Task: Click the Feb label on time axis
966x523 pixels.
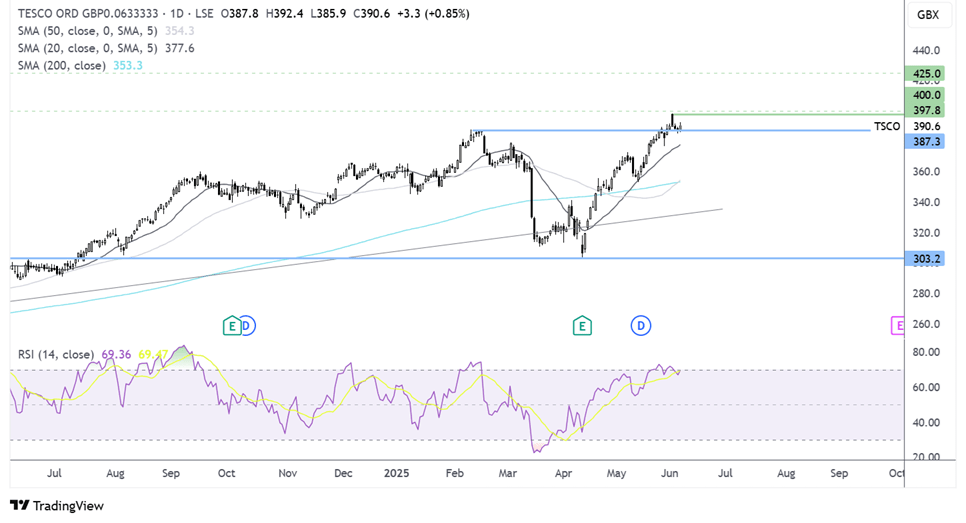Action: (x=455, y=473)
